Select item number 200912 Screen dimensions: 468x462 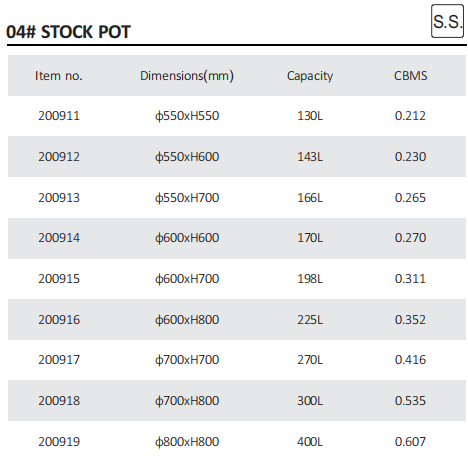[x=59, y=157]
